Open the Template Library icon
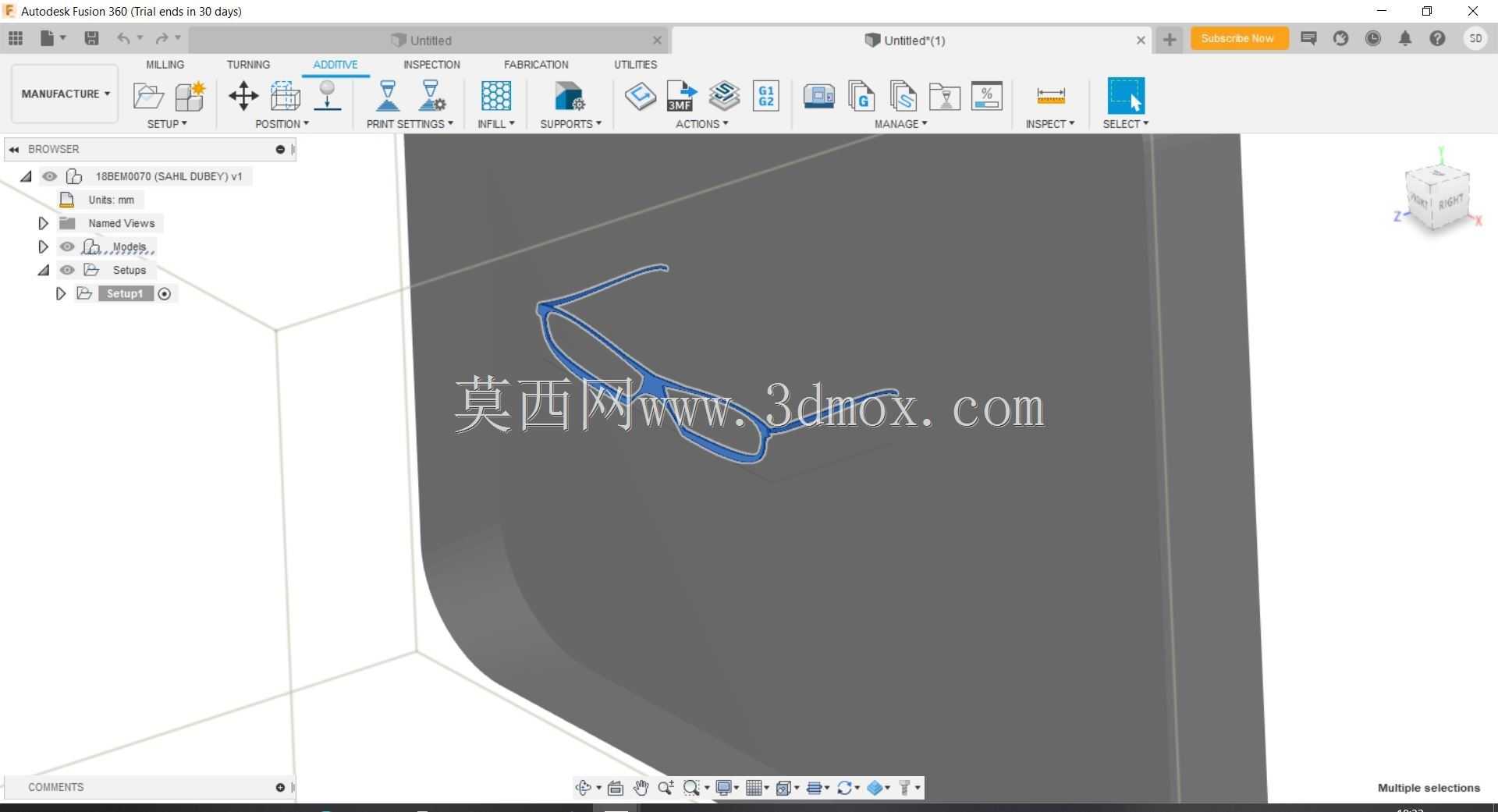The height and width of the screenshot is (812, 1498). tap(903, 97)
